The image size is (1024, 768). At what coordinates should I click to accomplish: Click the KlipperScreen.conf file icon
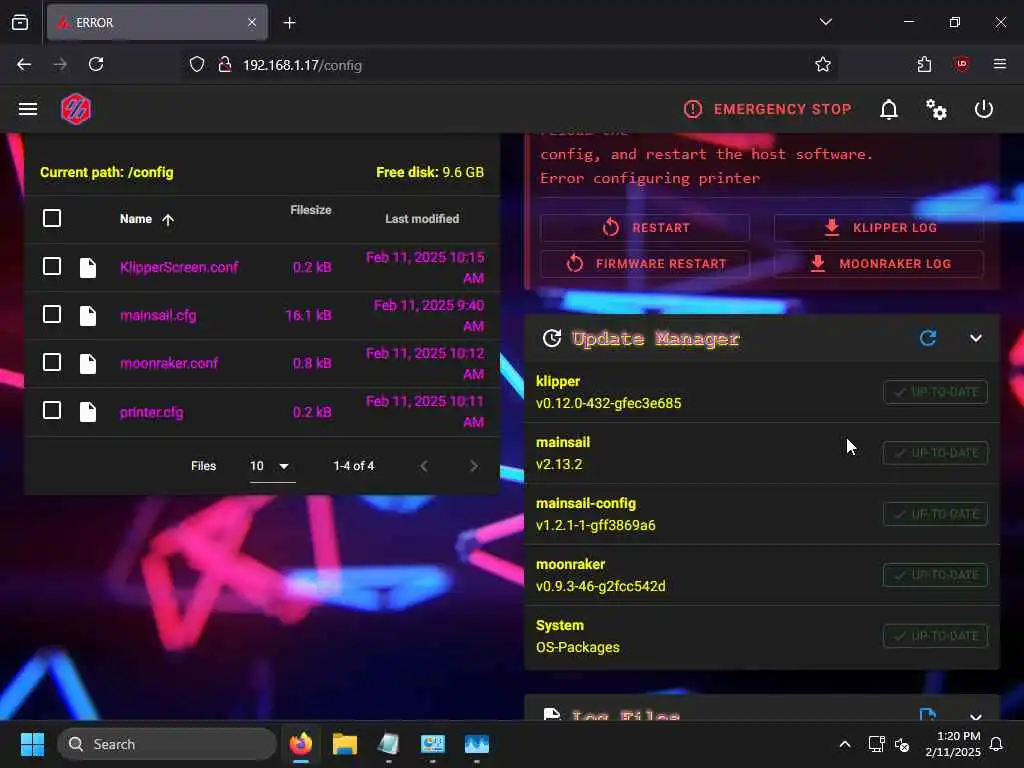pyautogui.click(x=88, y=268)
